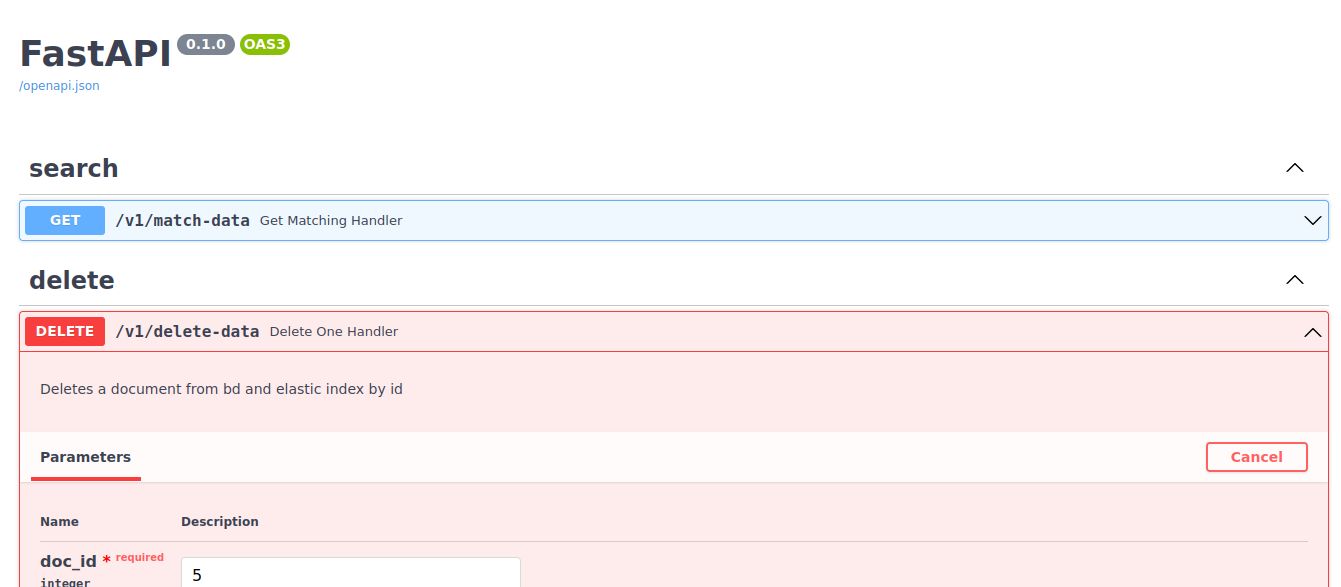Viewport: 1341px width, 587px height.
Task: Click the doc_id parameter name
Action: coord(68,562)
